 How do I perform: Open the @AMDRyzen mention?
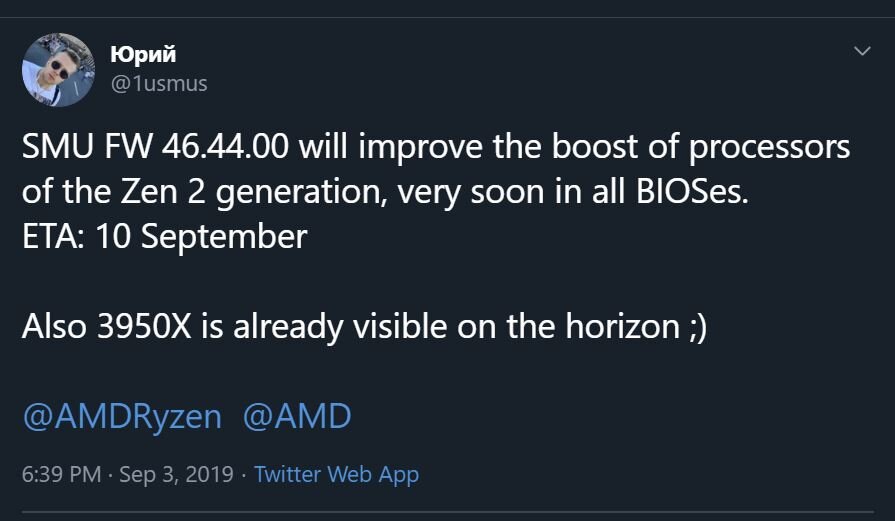coord(122,417)
